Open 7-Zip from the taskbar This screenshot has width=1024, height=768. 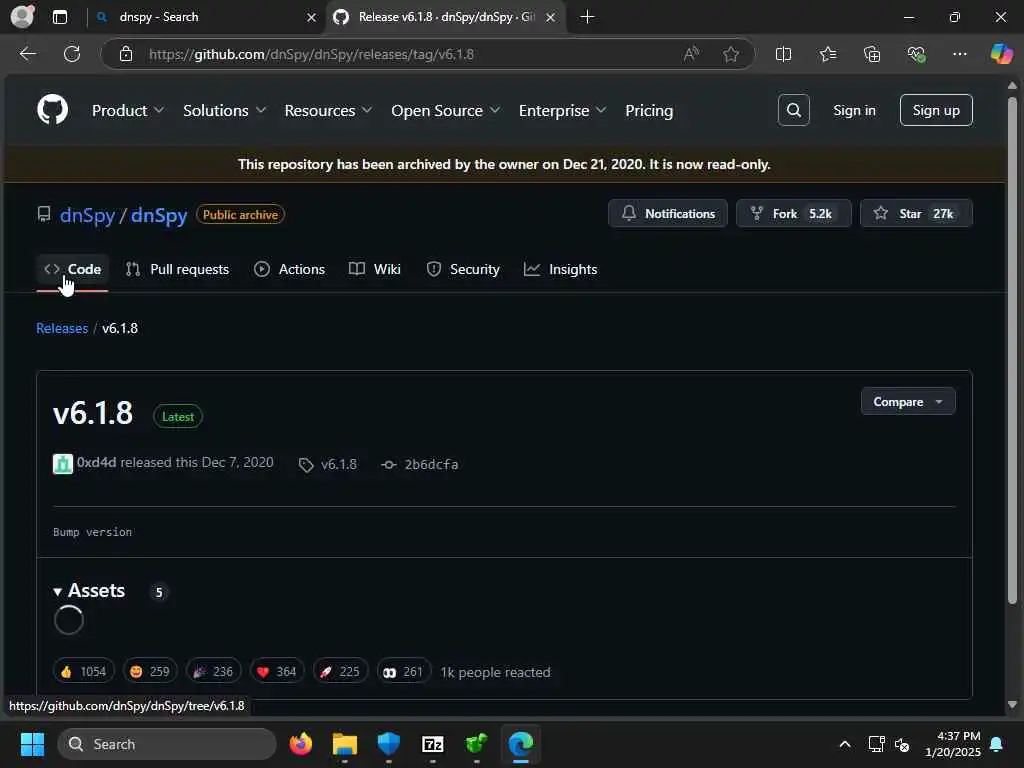[432, 744]
